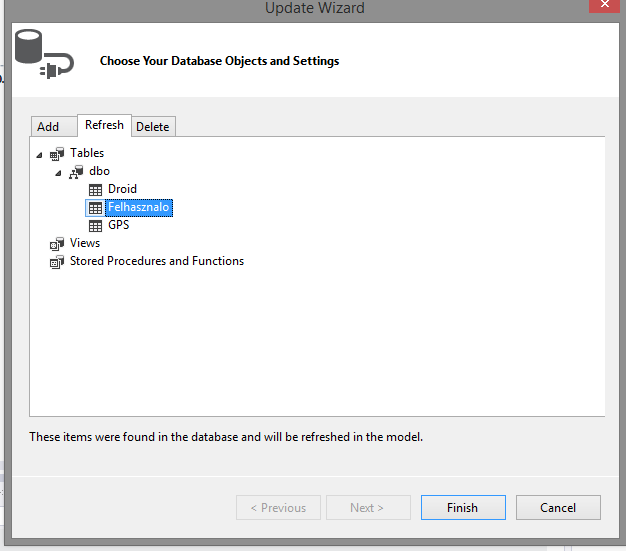Click the Stored Procedures and Functions icon
Image resolution: width=626 pixels, height=551 pixels.
[57, 262]
